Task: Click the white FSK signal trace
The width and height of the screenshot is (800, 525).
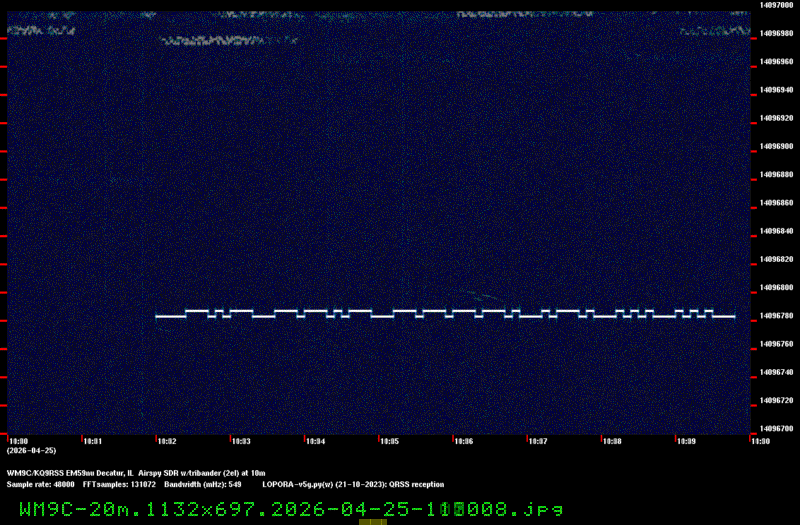Action: coord(445,314)
